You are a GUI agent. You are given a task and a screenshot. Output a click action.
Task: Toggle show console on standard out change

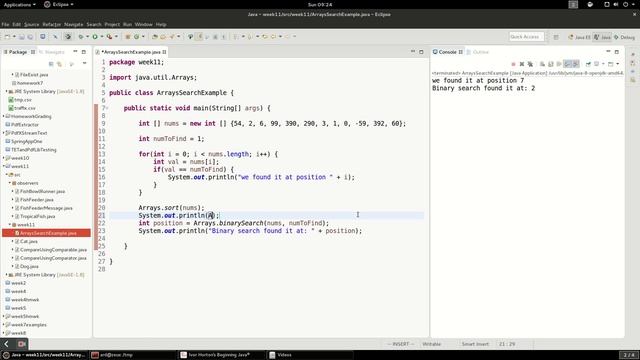(x=567, y=64)
